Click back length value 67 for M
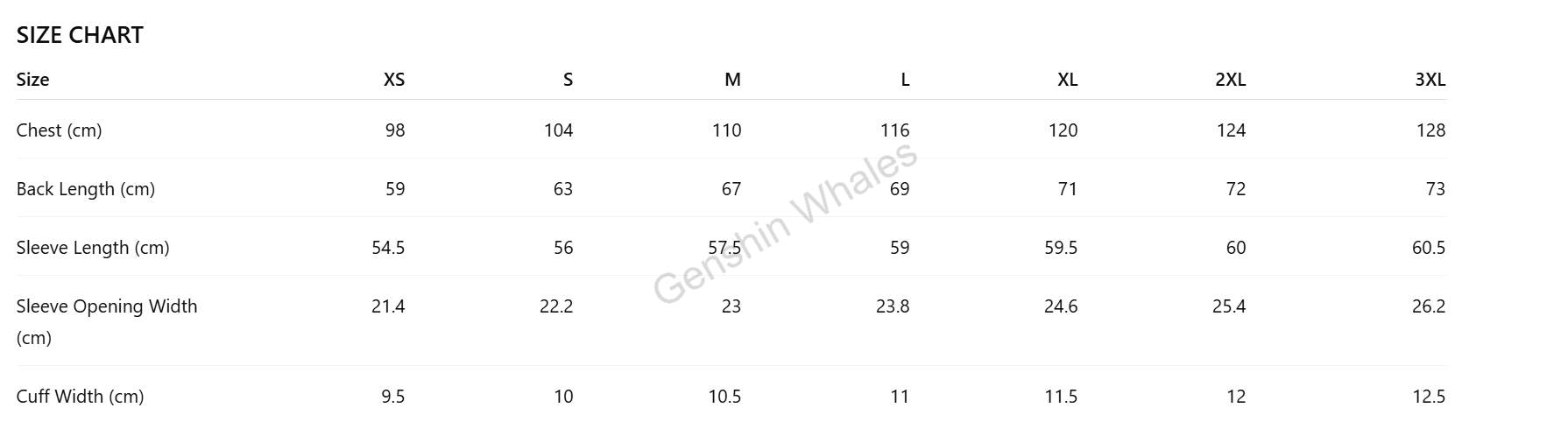The height and width of the screenshot is (443, 1568). coord(731,189)
